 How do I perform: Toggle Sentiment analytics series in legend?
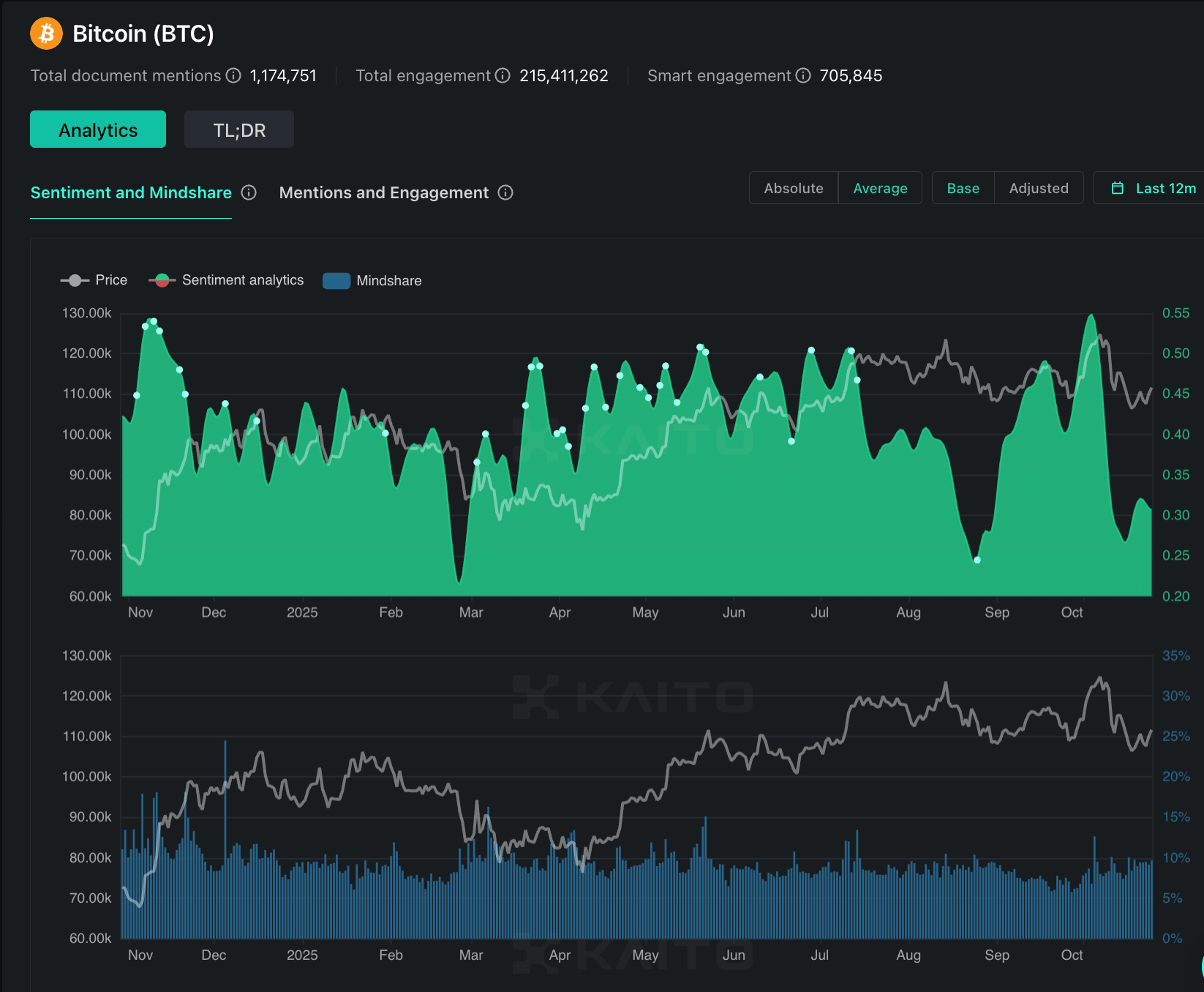coord(226,280)
